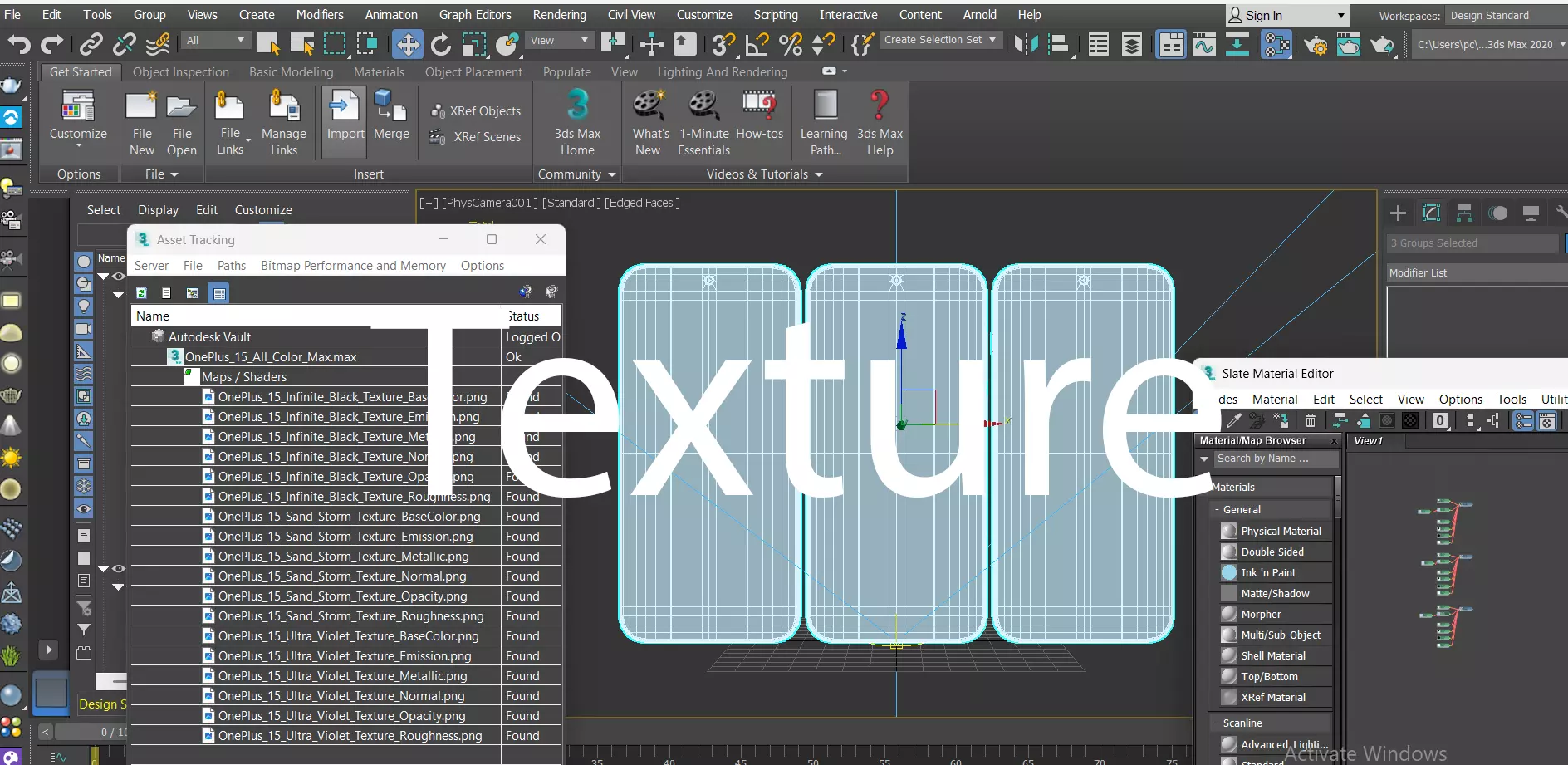1568x765 pixels.
Task: Click the Redo arrow in main toolbar
Action: 52,44
